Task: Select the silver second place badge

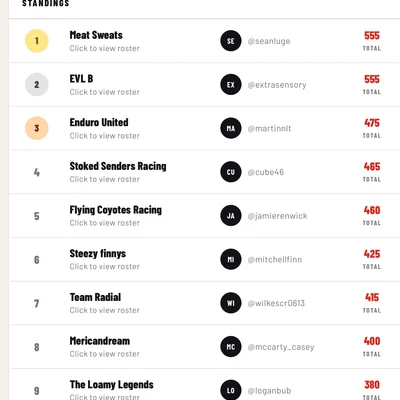Action: click(x=37, y=85)
